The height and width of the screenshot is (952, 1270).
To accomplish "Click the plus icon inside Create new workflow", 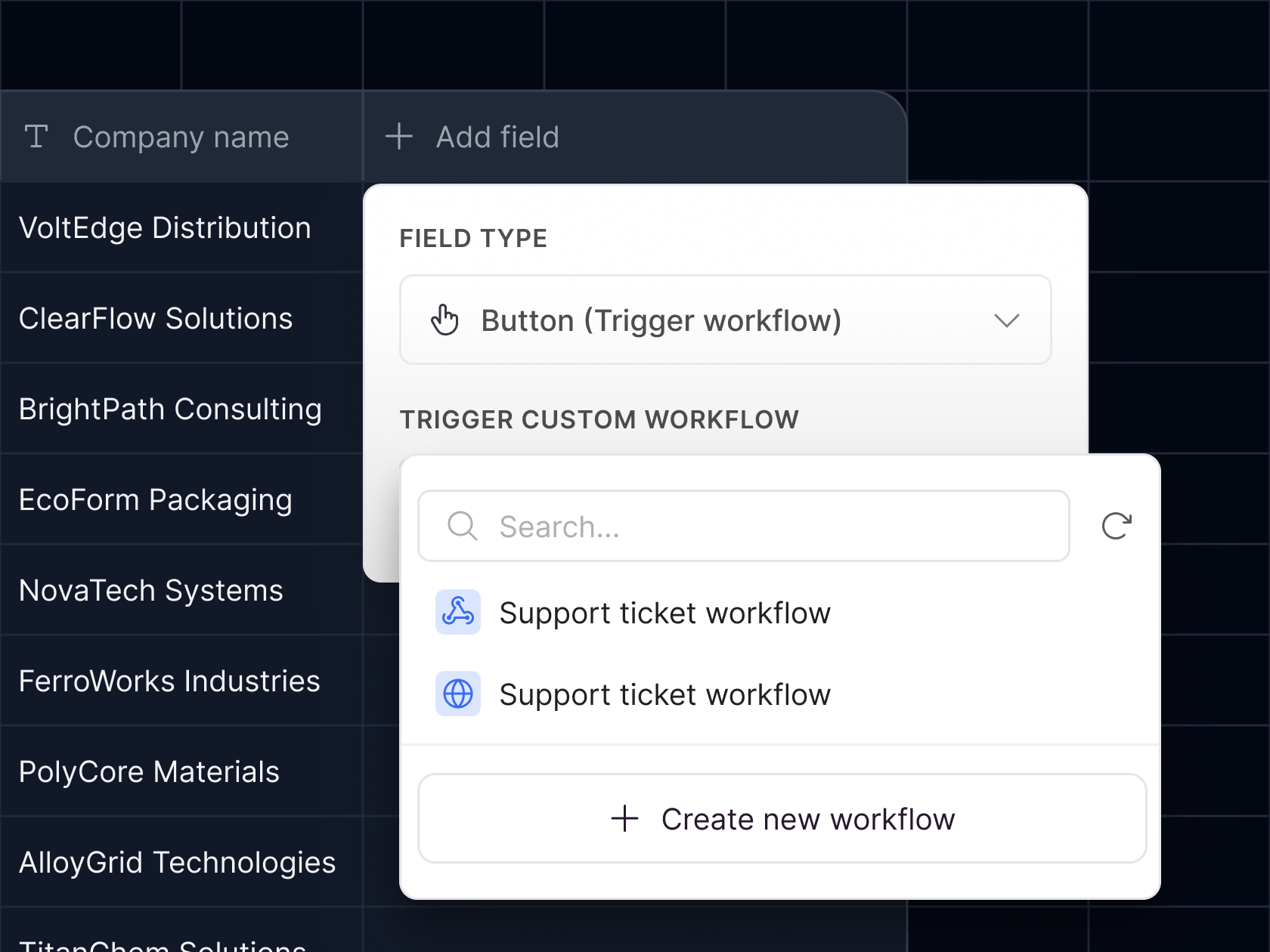I will pyautogui.click(x=624, y=818).
